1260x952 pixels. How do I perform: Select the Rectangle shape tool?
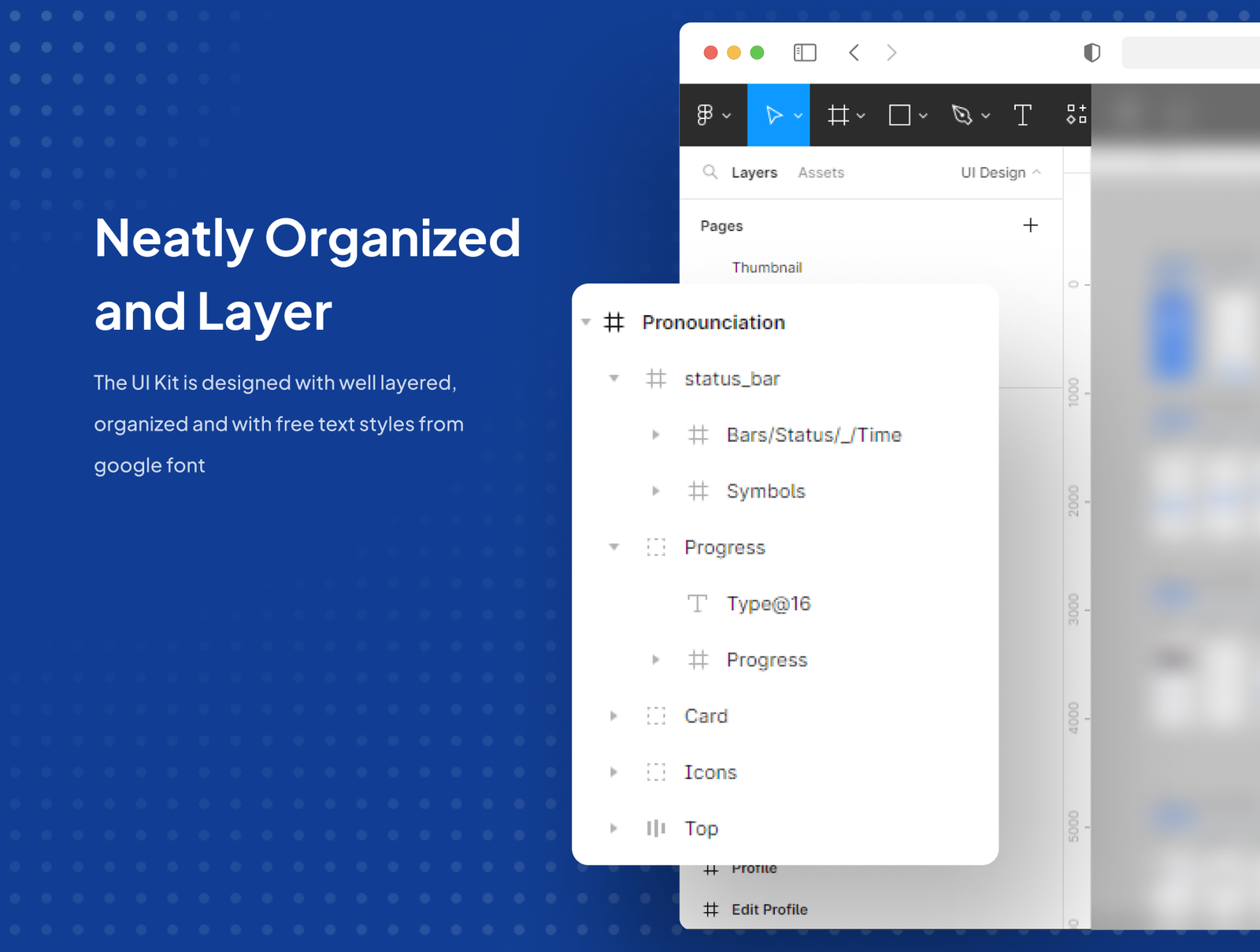point(899,115)
